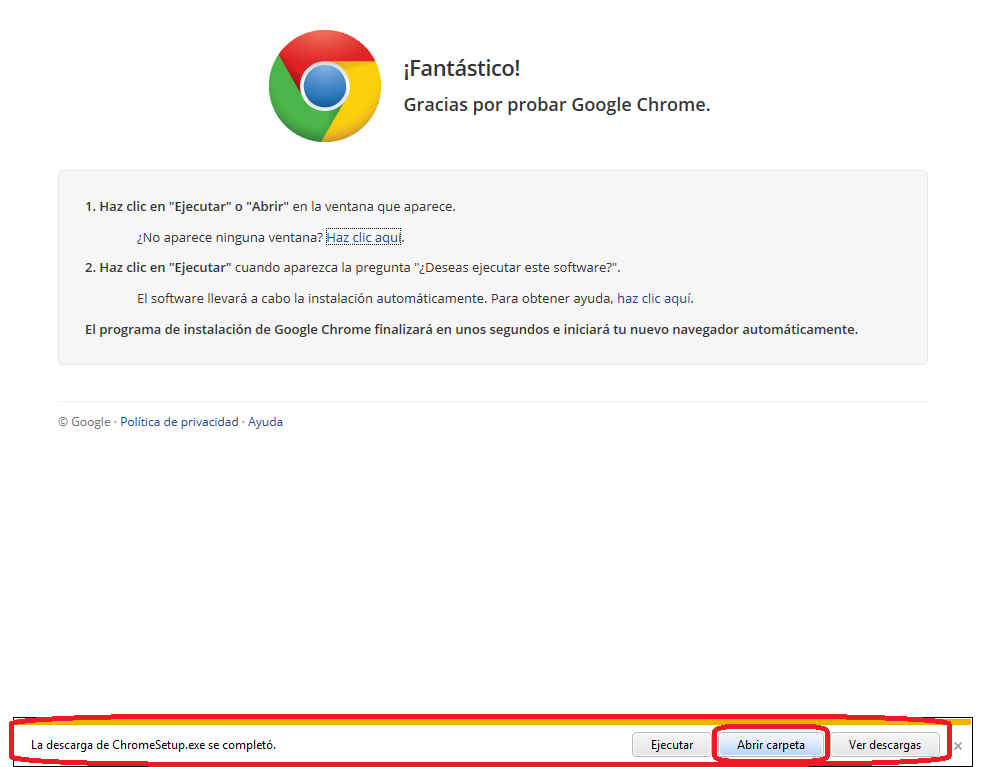Click the ChromeSetup.exe download completed message

[153, 745]
